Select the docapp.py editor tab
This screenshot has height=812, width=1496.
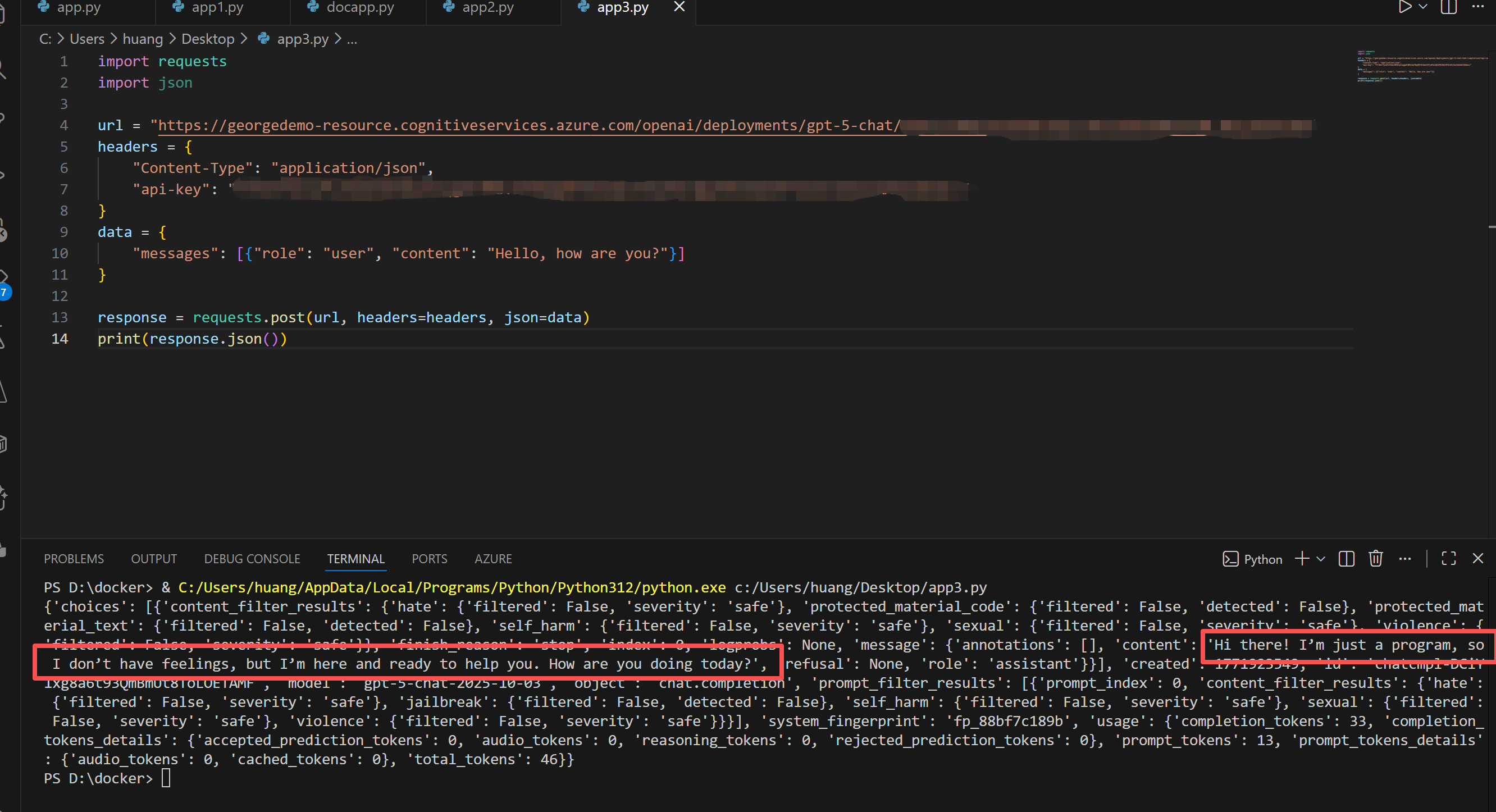tap(359, 7)
